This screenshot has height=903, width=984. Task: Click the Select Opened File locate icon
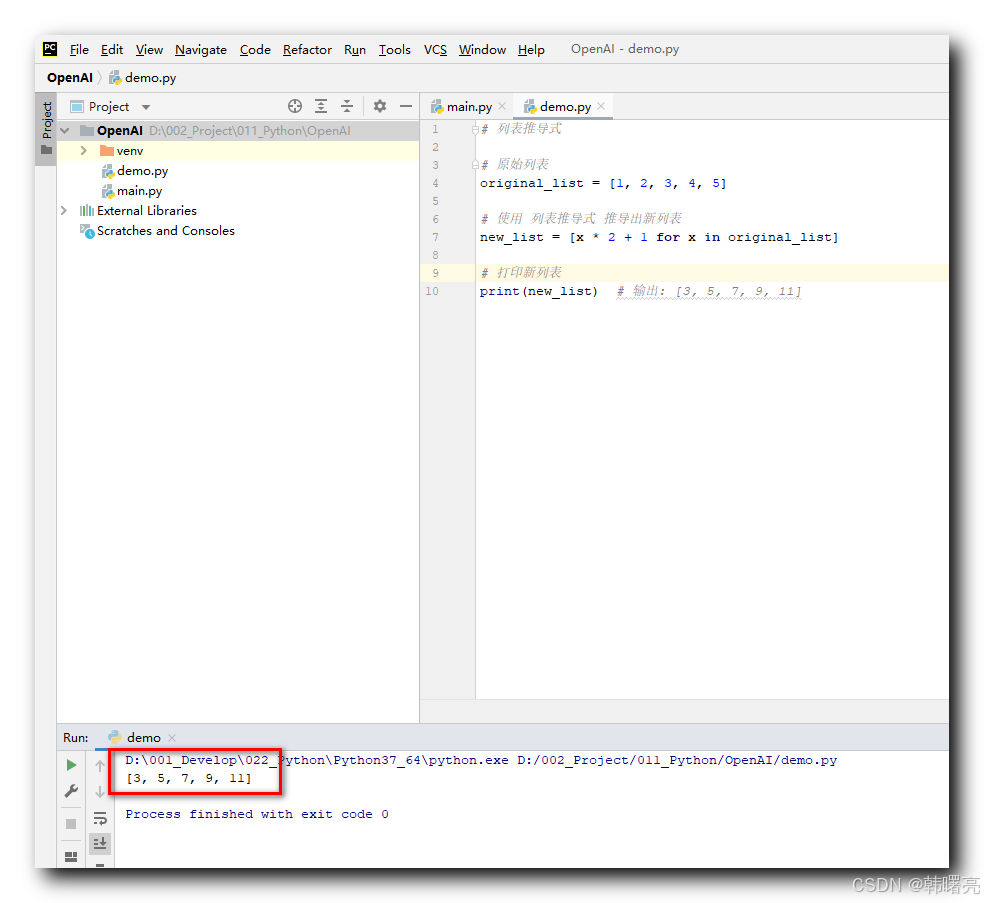pos(294,106)
